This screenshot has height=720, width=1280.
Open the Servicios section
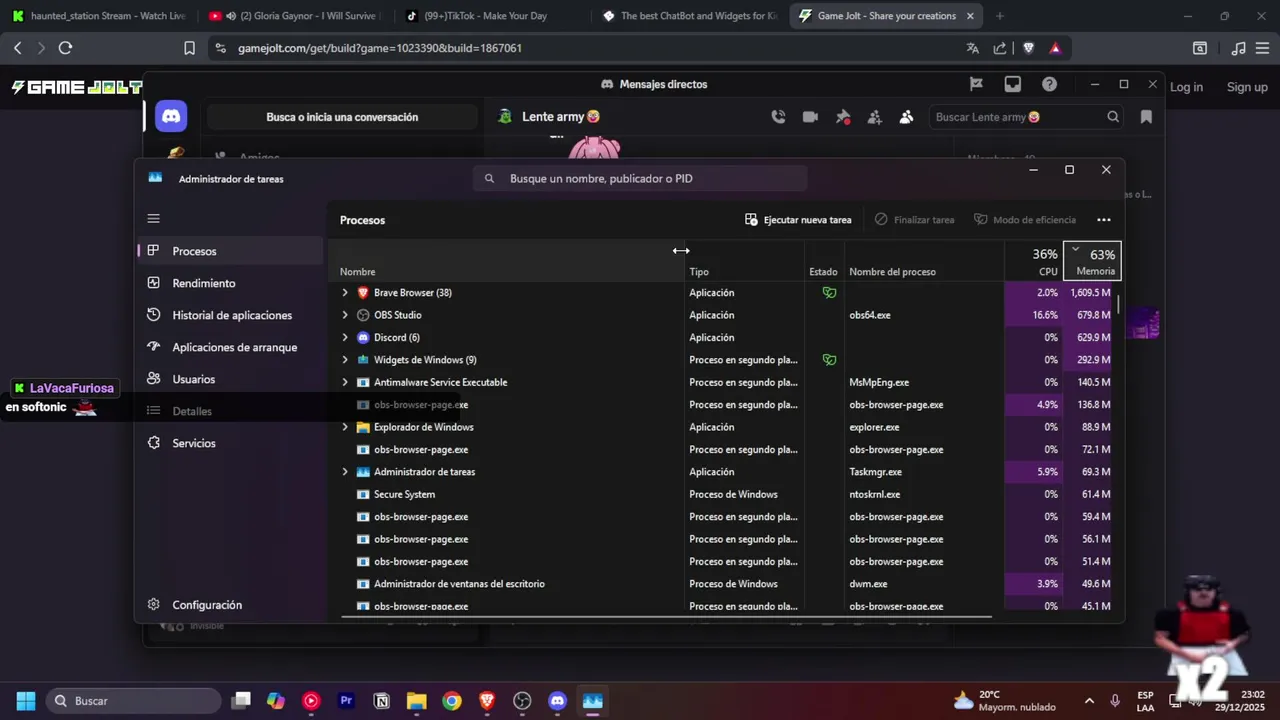pyautogui.click(x=231, y=443)
